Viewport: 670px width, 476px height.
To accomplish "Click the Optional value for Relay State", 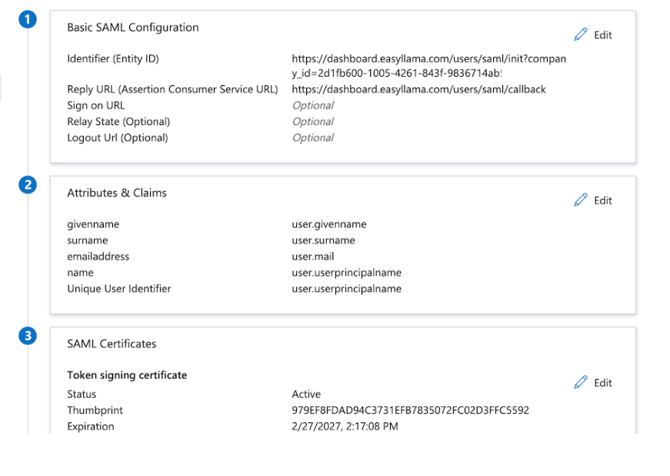I will [x=312, y=122].
